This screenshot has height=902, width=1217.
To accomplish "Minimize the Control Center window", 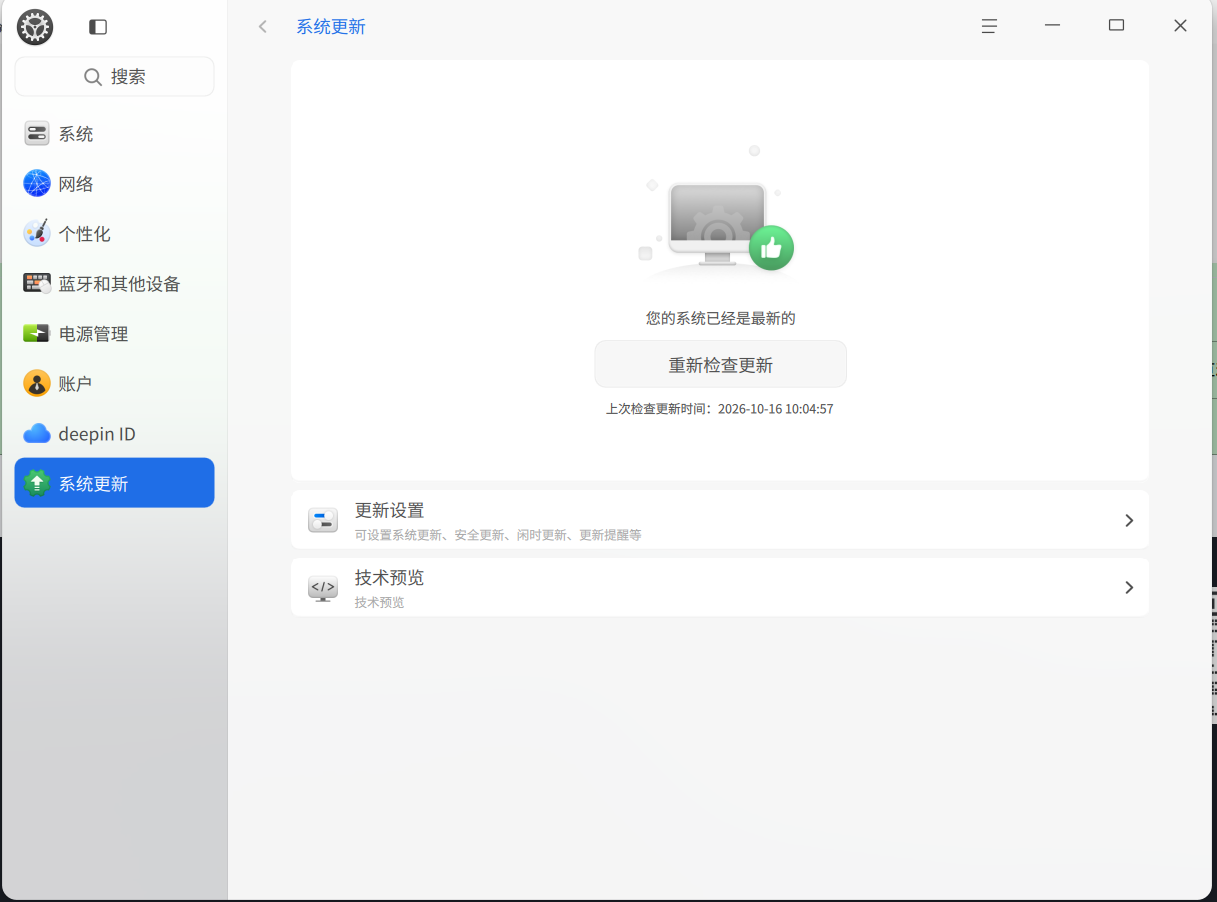I will click(1052, 26).
